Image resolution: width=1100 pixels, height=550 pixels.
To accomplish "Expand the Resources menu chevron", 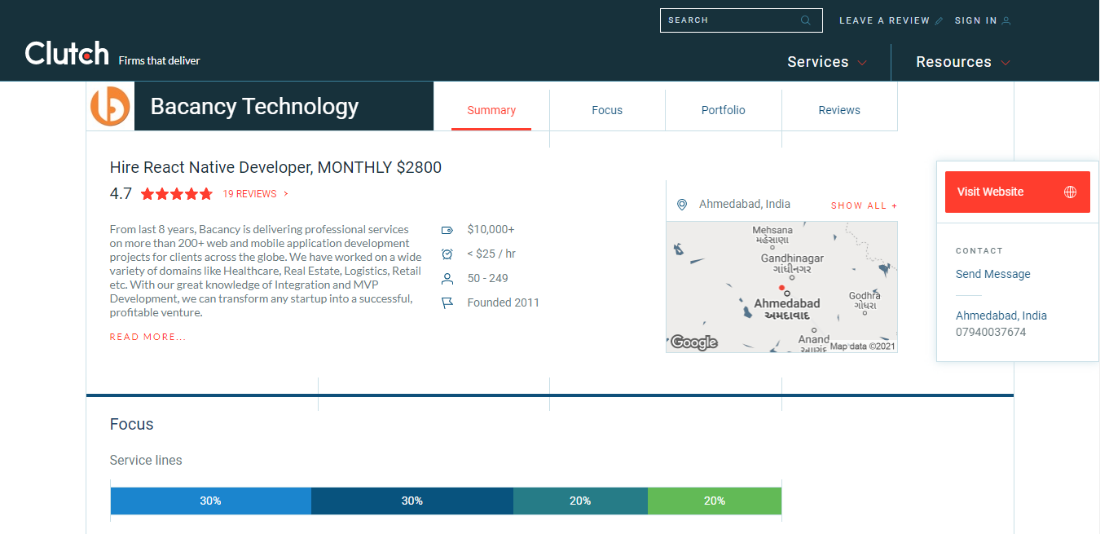I will (x=1005, y=62).
